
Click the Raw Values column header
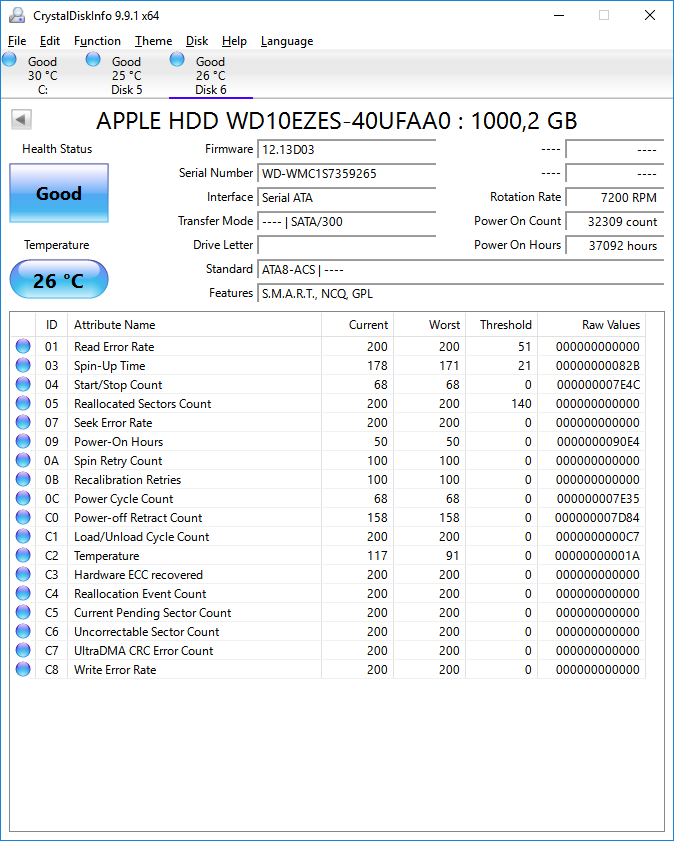[x=591, y=324]
